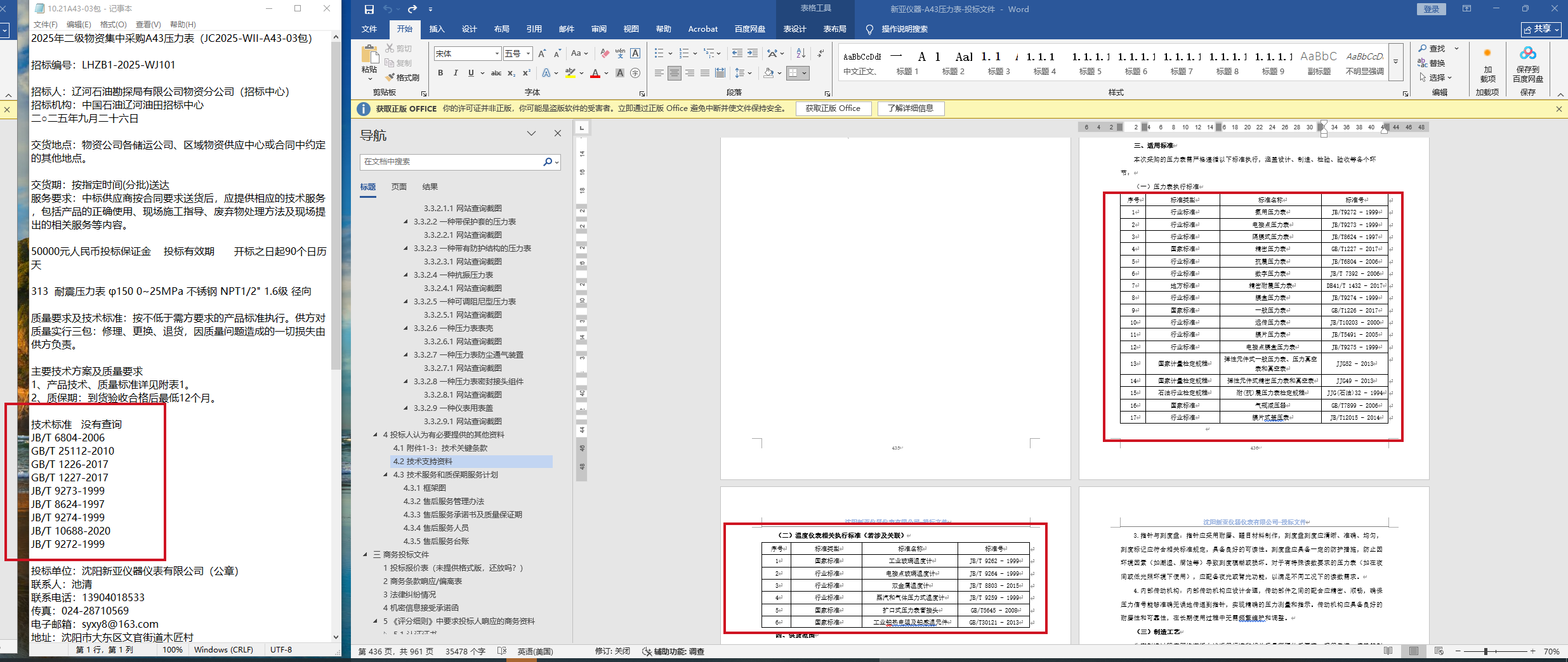Screen dimensions: 1568x662
Task: Click the Paste clipboard icon in Word
Action: 369,55
